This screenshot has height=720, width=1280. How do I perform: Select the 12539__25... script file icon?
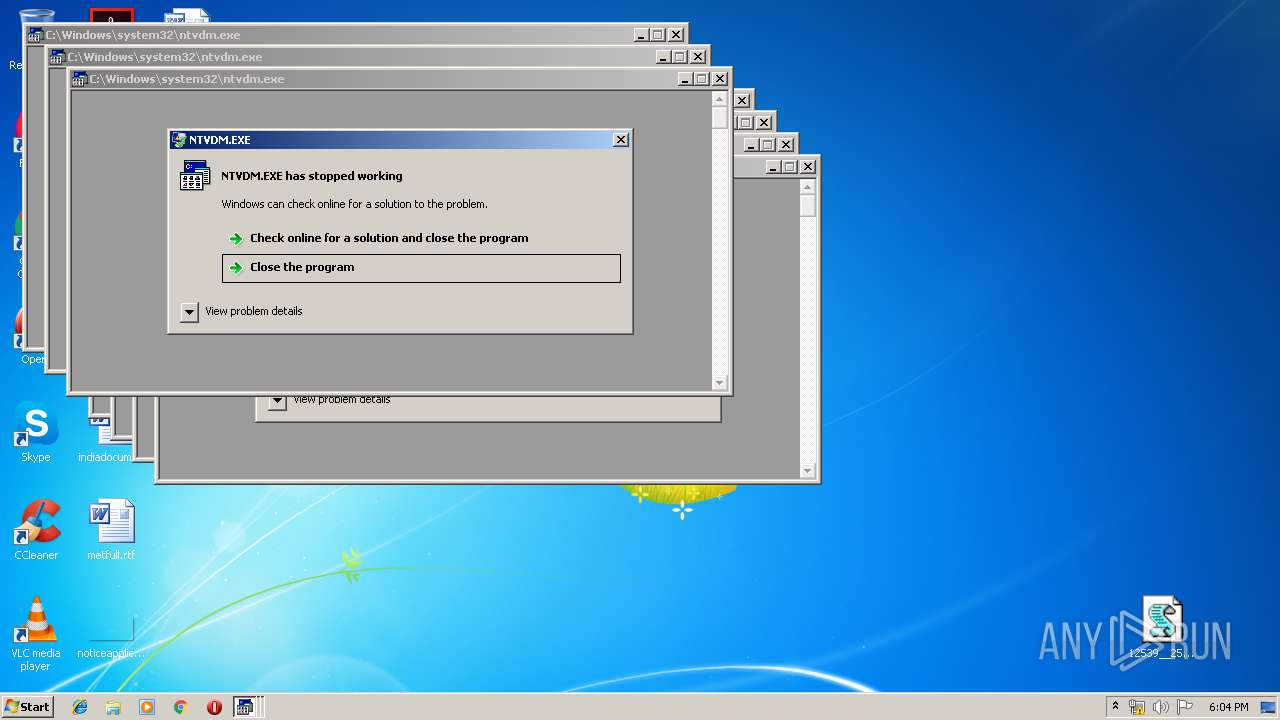1162,628
